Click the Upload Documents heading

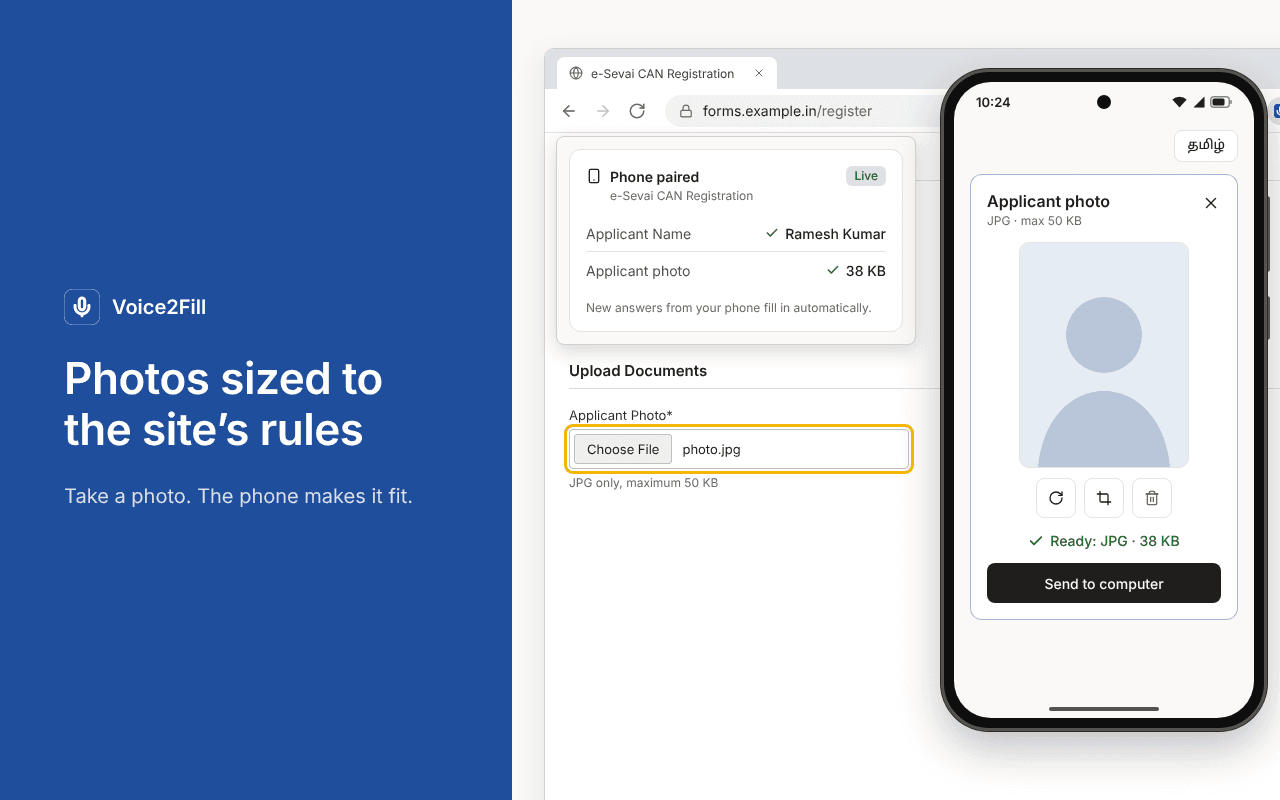click(x=638, y=371)
